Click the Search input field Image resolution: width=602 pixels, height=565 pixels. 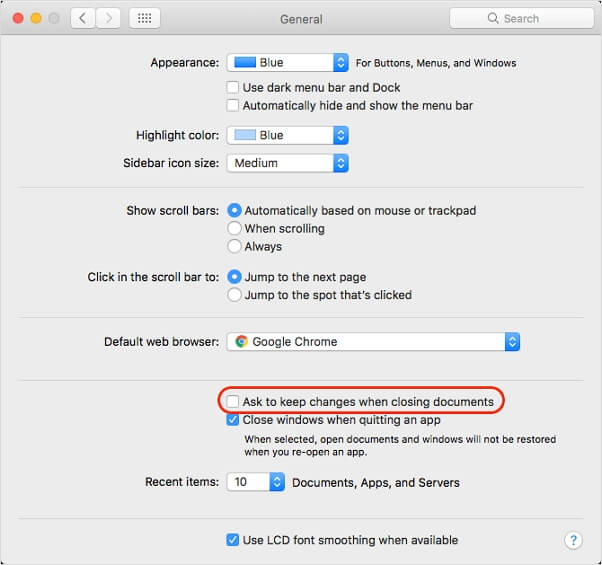click(521, 18)
